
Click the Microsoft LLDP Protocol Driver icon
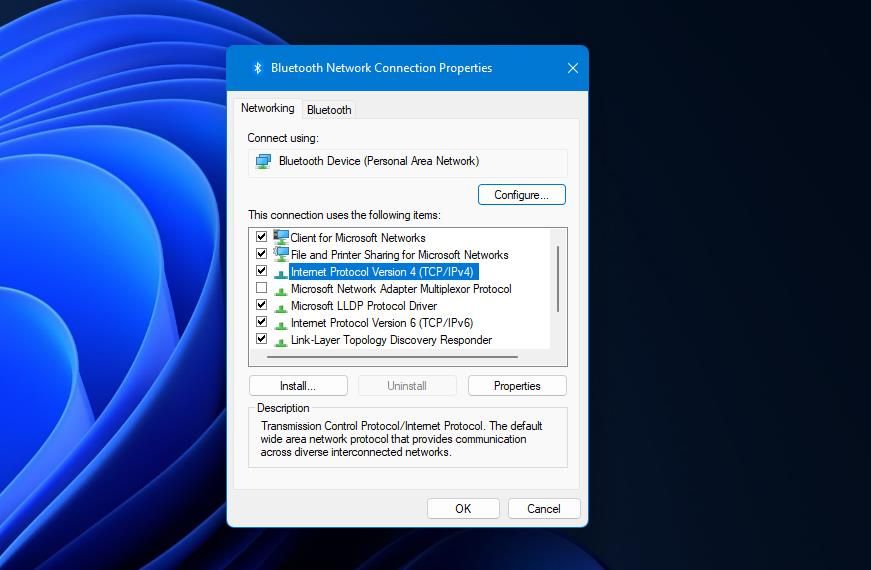(281, 307)
